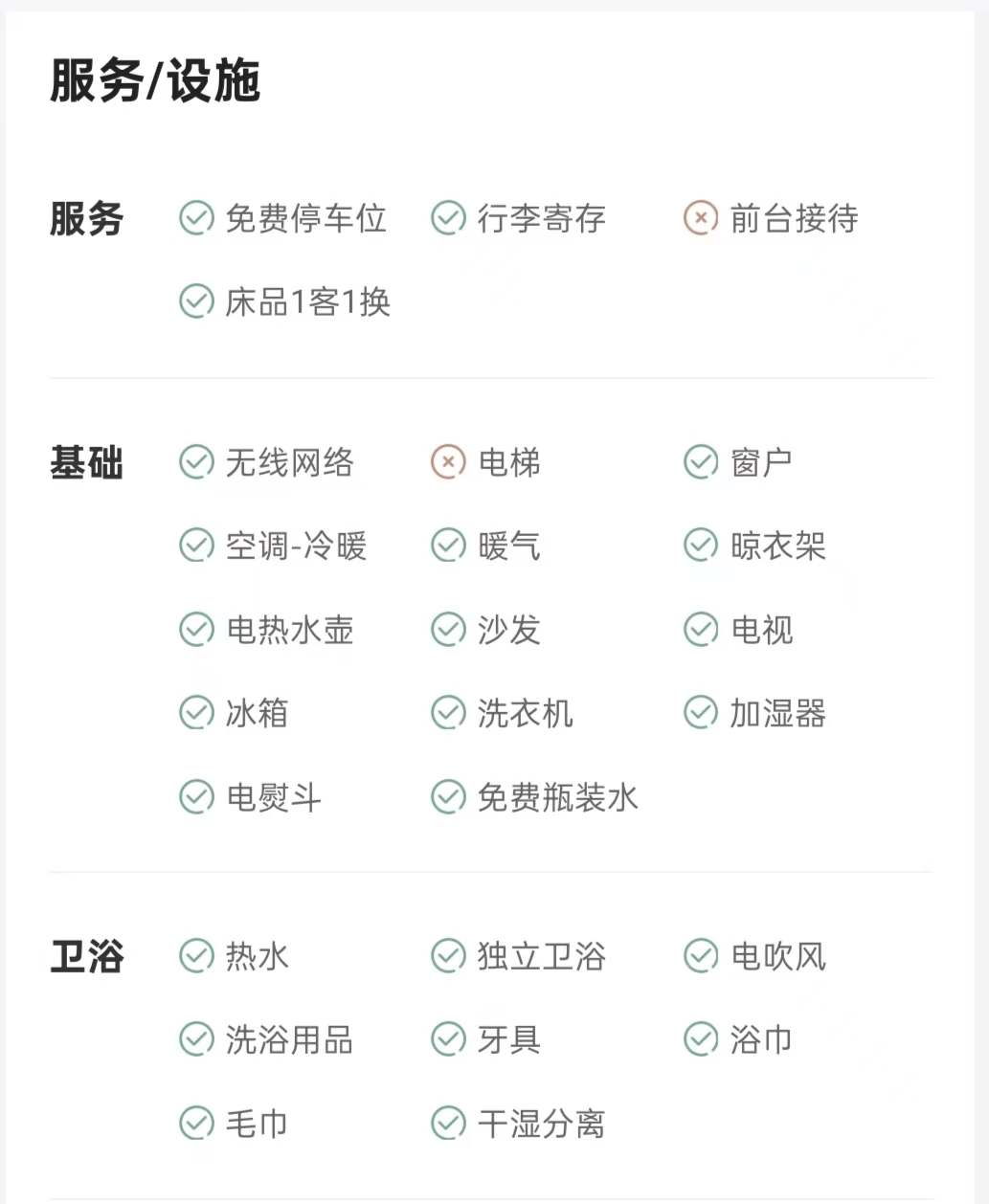The height and width of the screenshot is (1204, 989).
Task: Click the X icon beside 电梯
Action: [x=448, y=463]
